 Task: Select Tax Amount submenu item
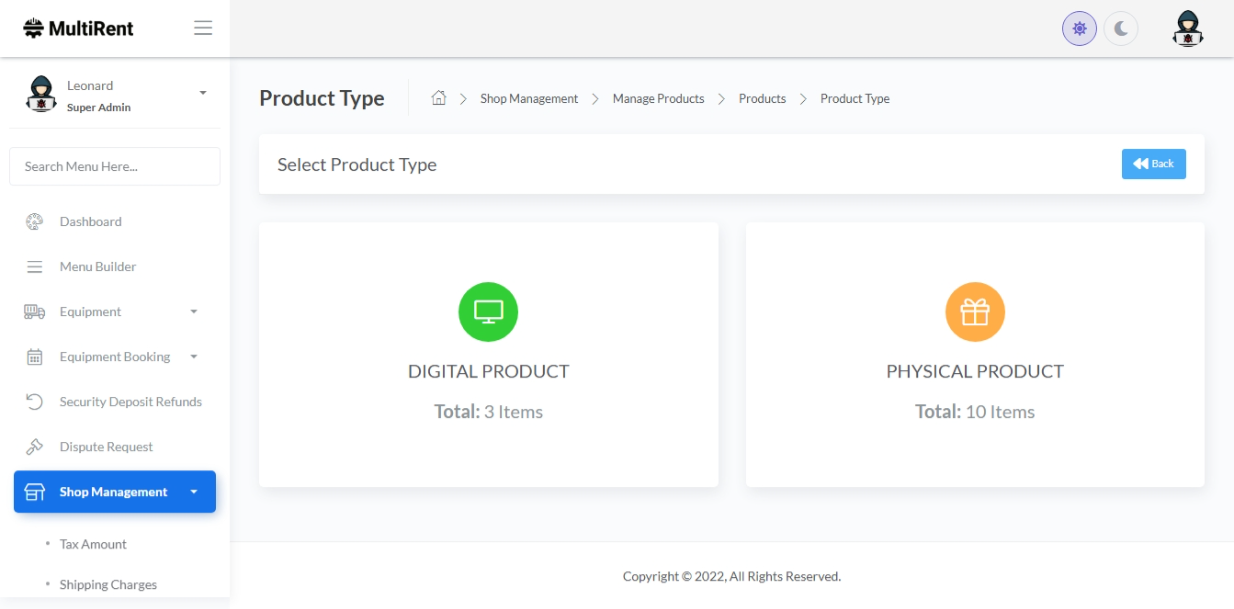click(x=93, y=544)
